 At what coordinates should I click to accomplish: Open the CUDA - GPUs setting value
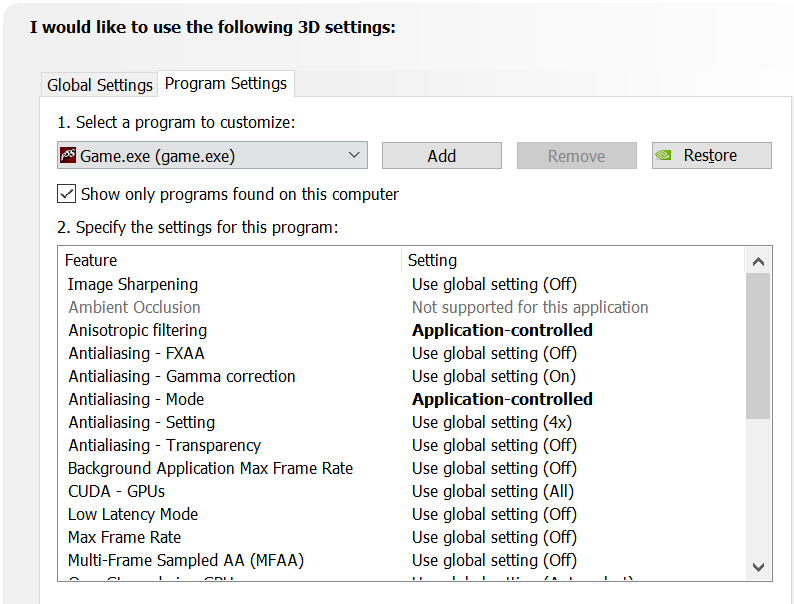click(x=493, y=491)
